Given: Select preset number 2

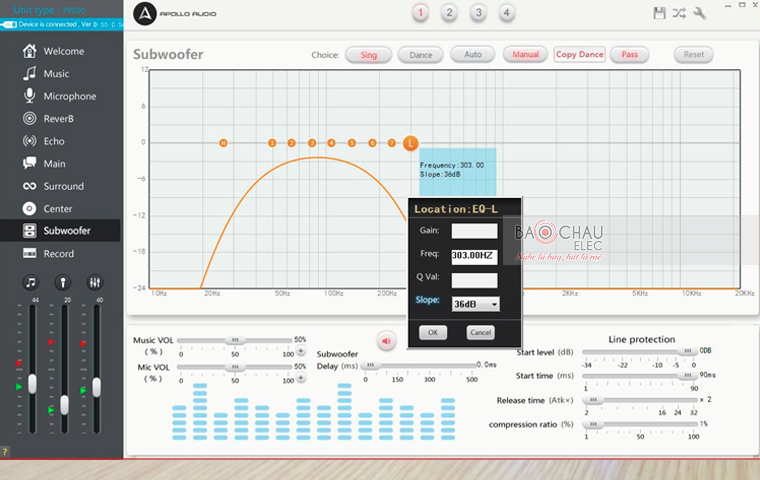Looking at the screenshot, I should tap(449, 13).
